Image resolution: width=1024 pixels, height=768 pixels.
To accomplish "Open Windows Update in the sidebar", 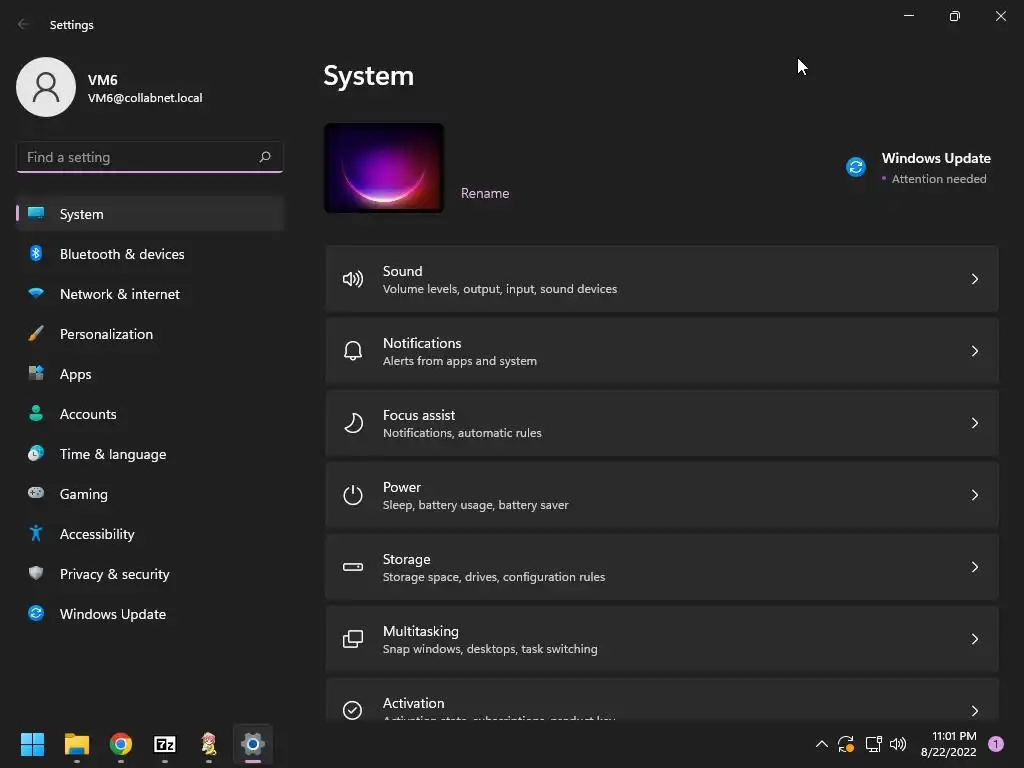I will pyautogui.click(x=150, y=614).
